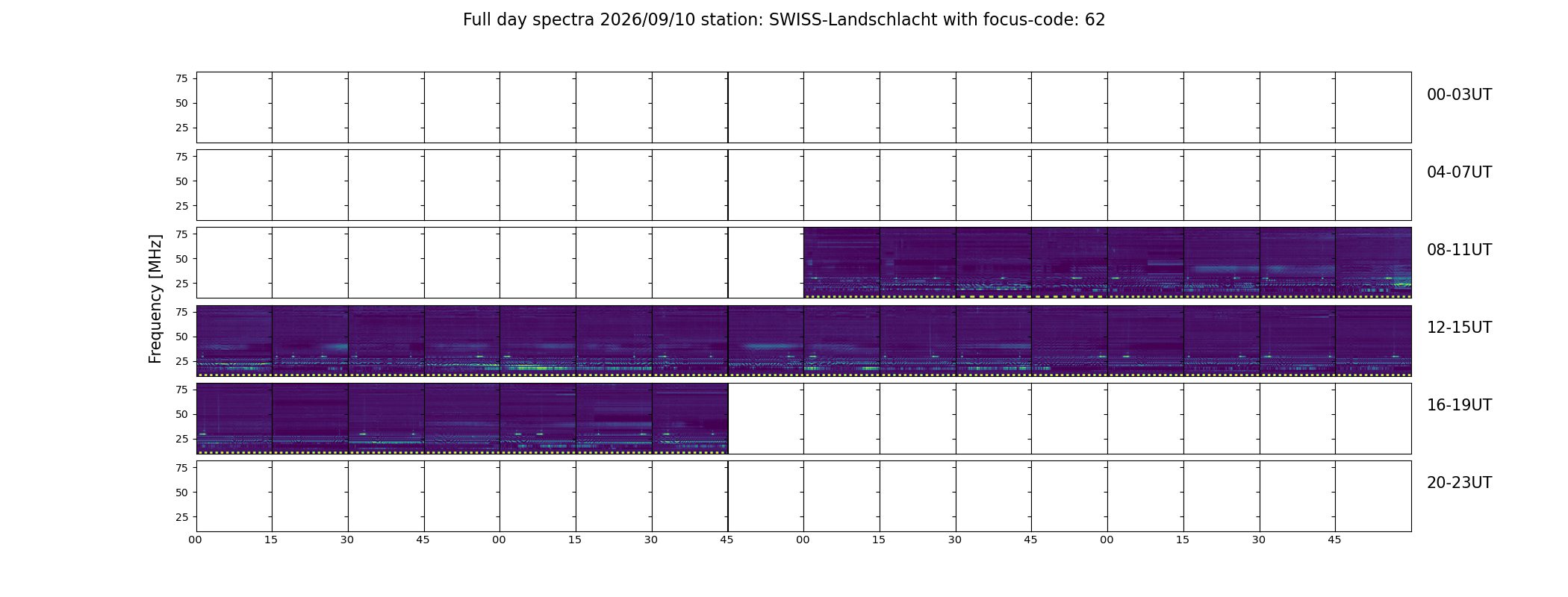Image resolution: width=1568 pixels, height=597 pixels.
Task: Click the Frequency [MHz] axis label
Action: (155, 299)
